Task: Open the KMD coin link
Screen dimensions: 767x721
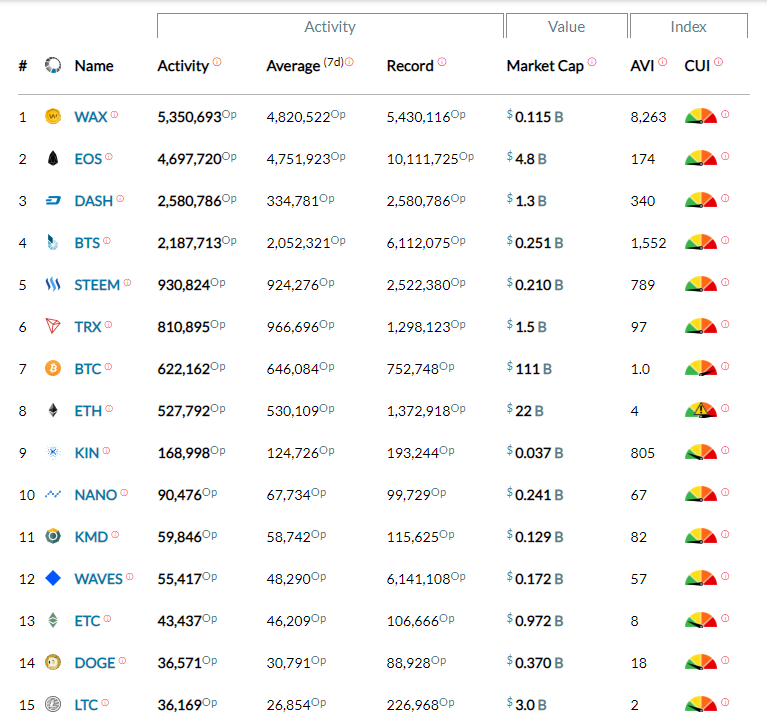Action: tap(91, 537)
